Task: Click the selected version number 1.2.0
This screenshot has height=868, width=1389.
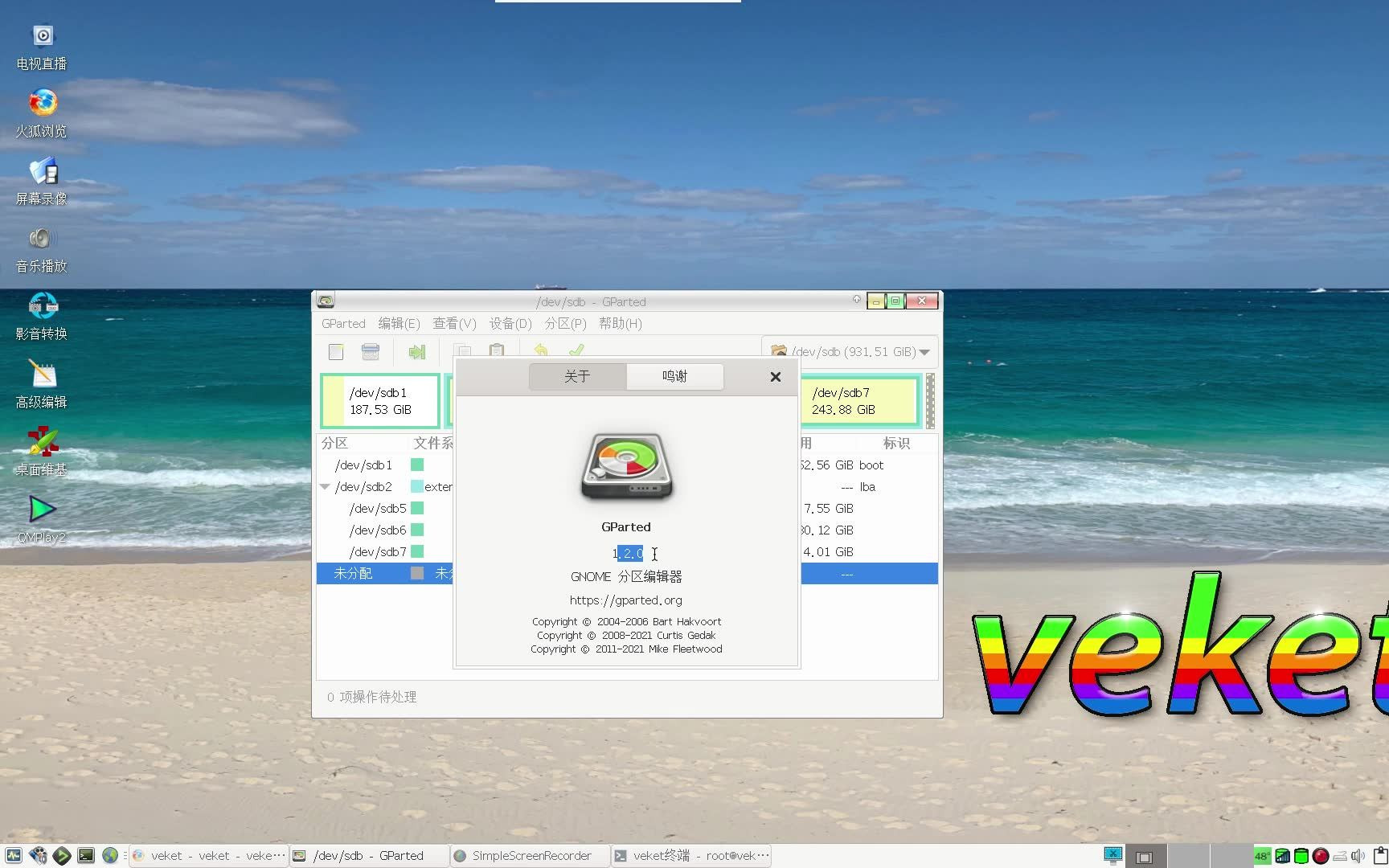Action: (628, 554)
